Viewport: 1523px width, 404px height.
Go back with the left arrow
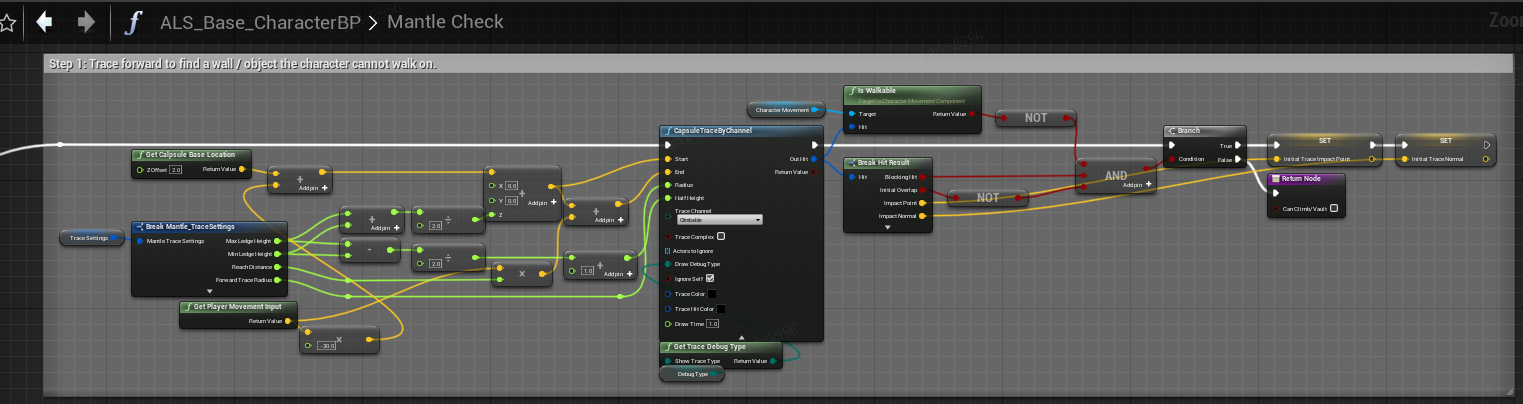click(43, 22)
